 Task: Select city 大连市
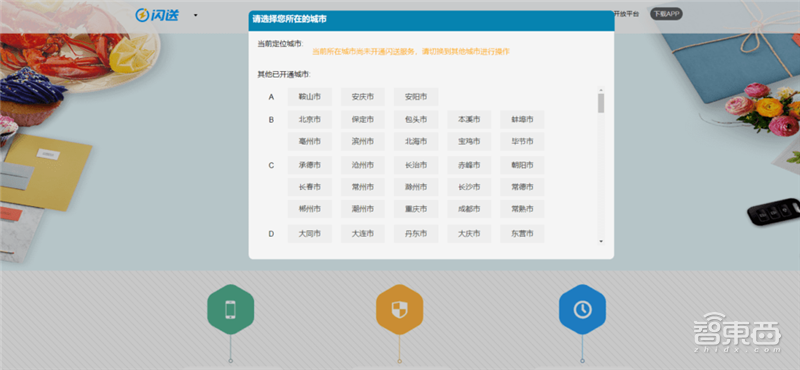click(363, 234)
